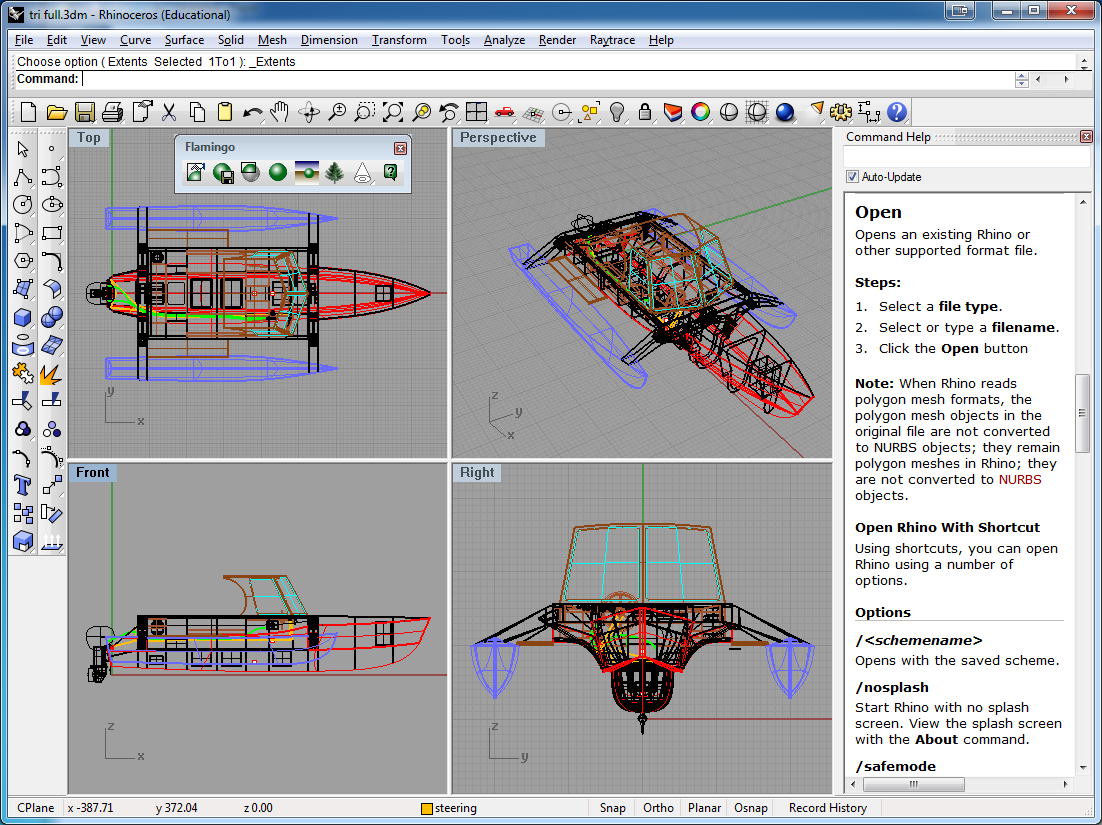Click the padlock Lock icon
The width and height of the screenshot is (1102, 825).
click(x=645, y=112)
